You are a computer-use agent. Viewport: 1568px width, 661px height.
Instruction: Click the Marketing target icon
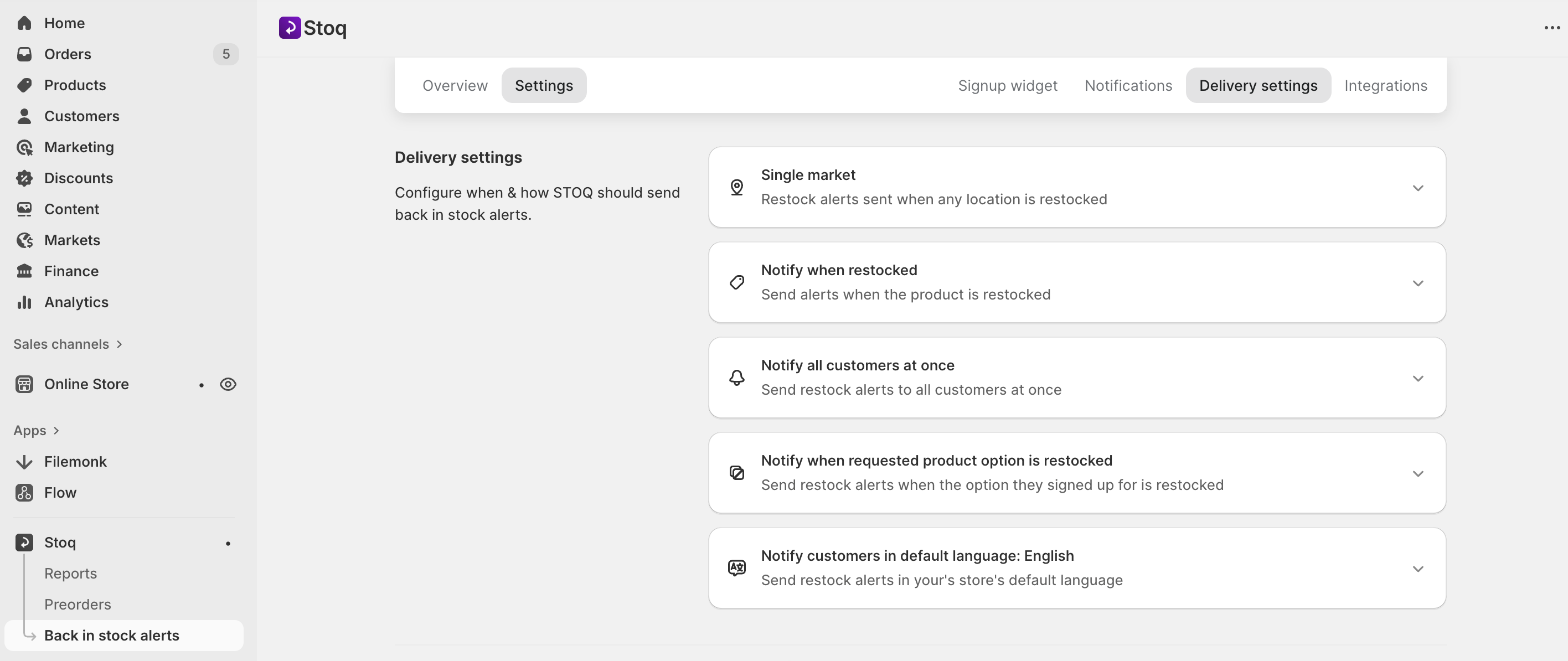click(x=24, y=147)
